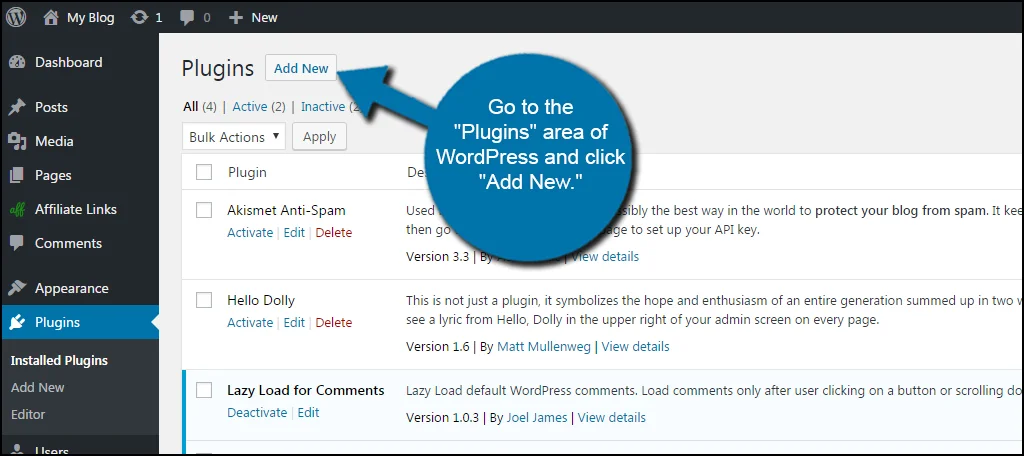The width and height of the screenshot is (1024, 456).
Task: Filter plugins by All
Action: [x=191, y=106]
